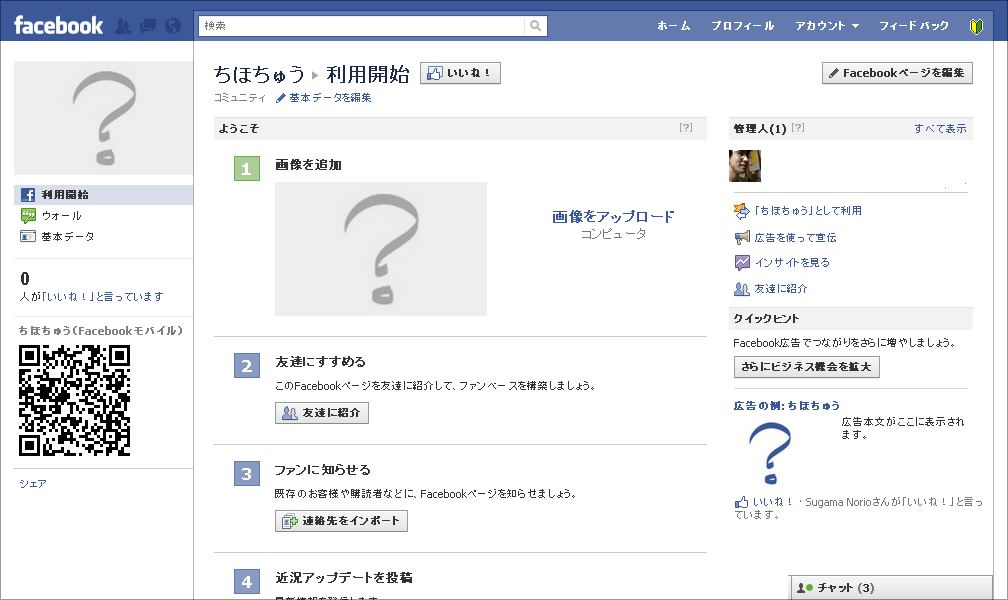1008x600 pixels.
Task: Click the 近況アップデートを投稿 heading
Action: pos(344,577)
